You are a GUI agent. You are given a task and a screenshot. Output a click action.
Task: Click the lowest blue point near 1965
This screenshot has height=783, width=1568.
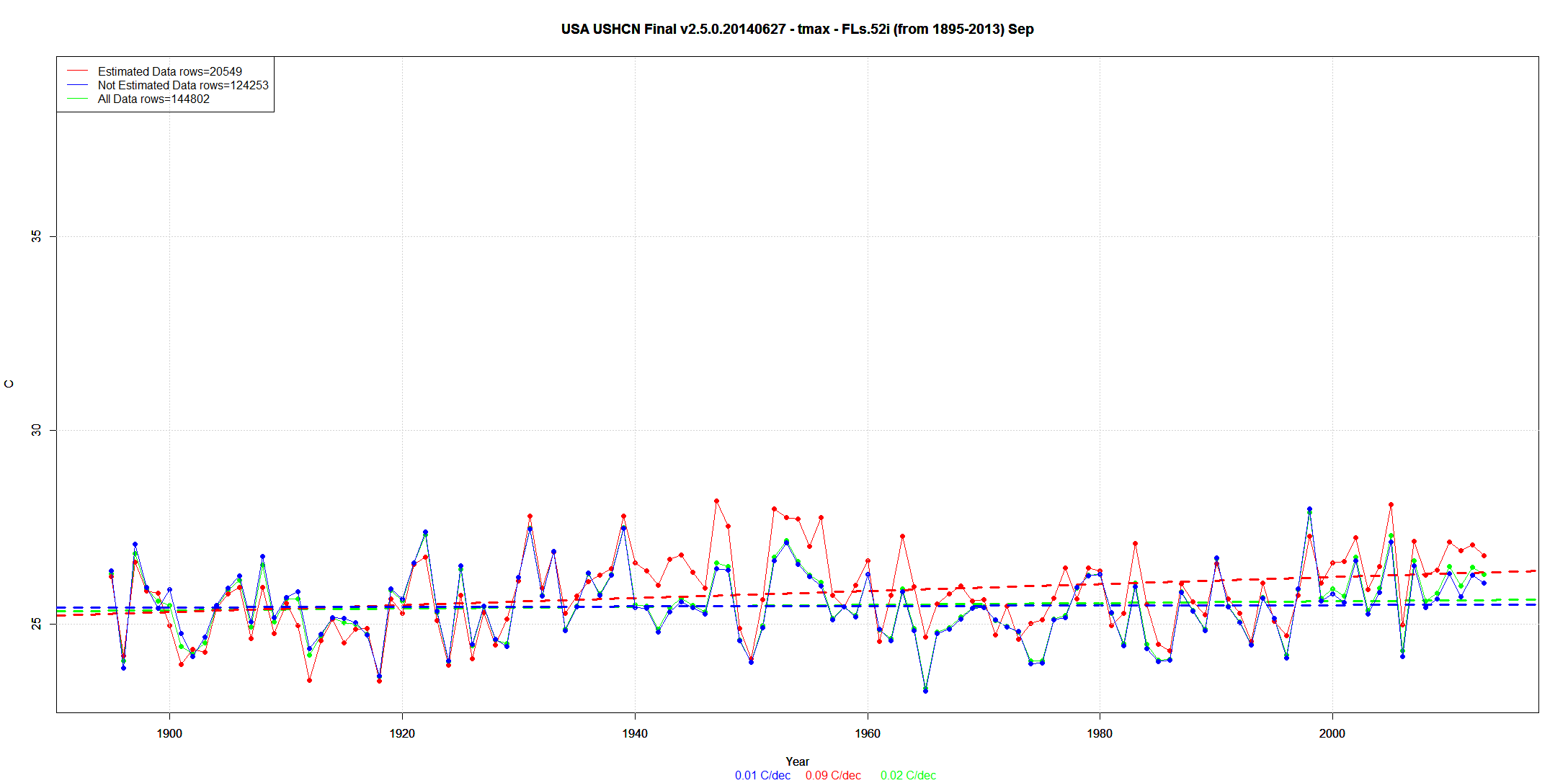click(925, 691)
